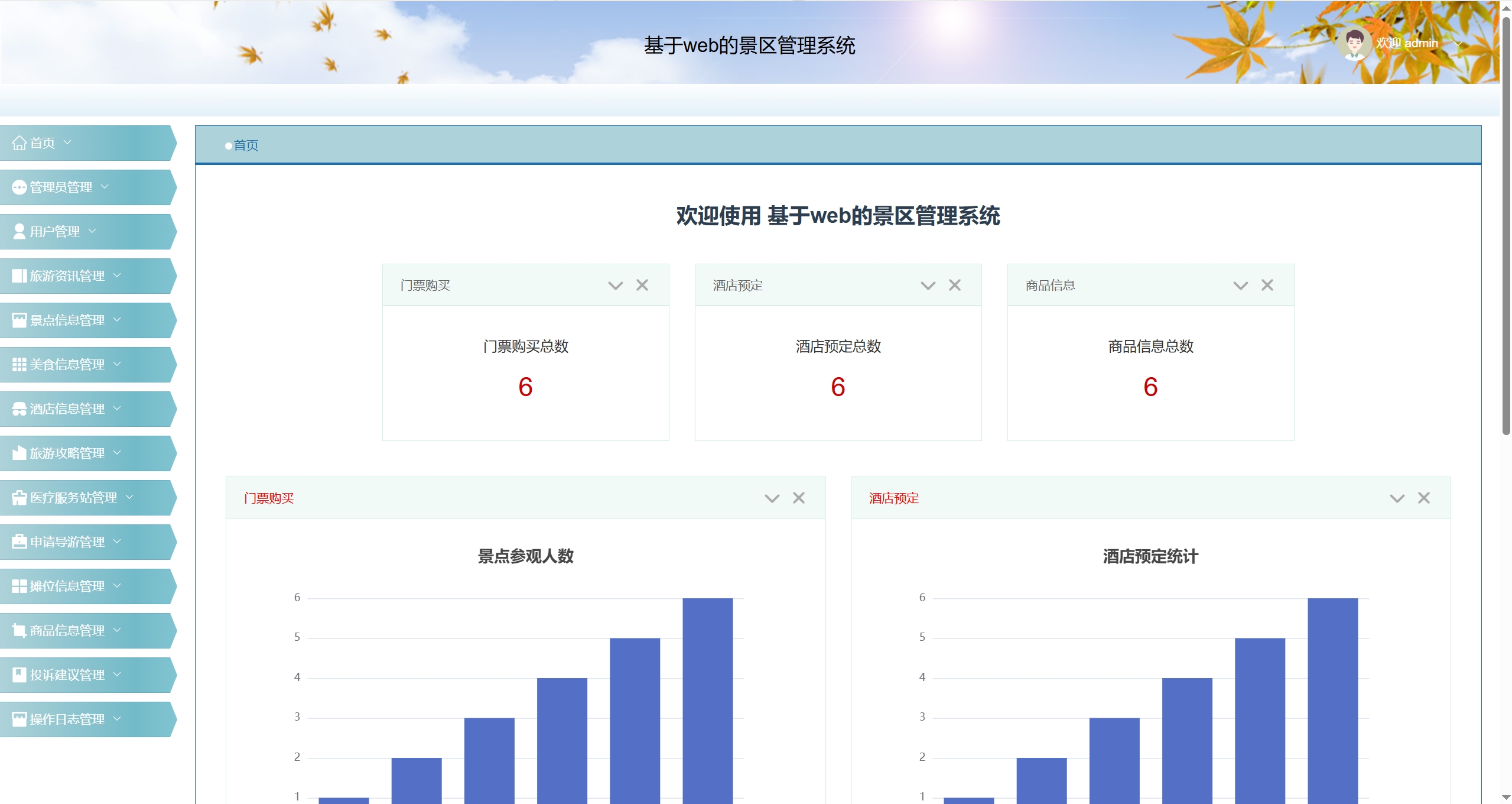Collapse the 商品信息 summary card
The width and height of the screenshot is (1512, 804).
1241,286
